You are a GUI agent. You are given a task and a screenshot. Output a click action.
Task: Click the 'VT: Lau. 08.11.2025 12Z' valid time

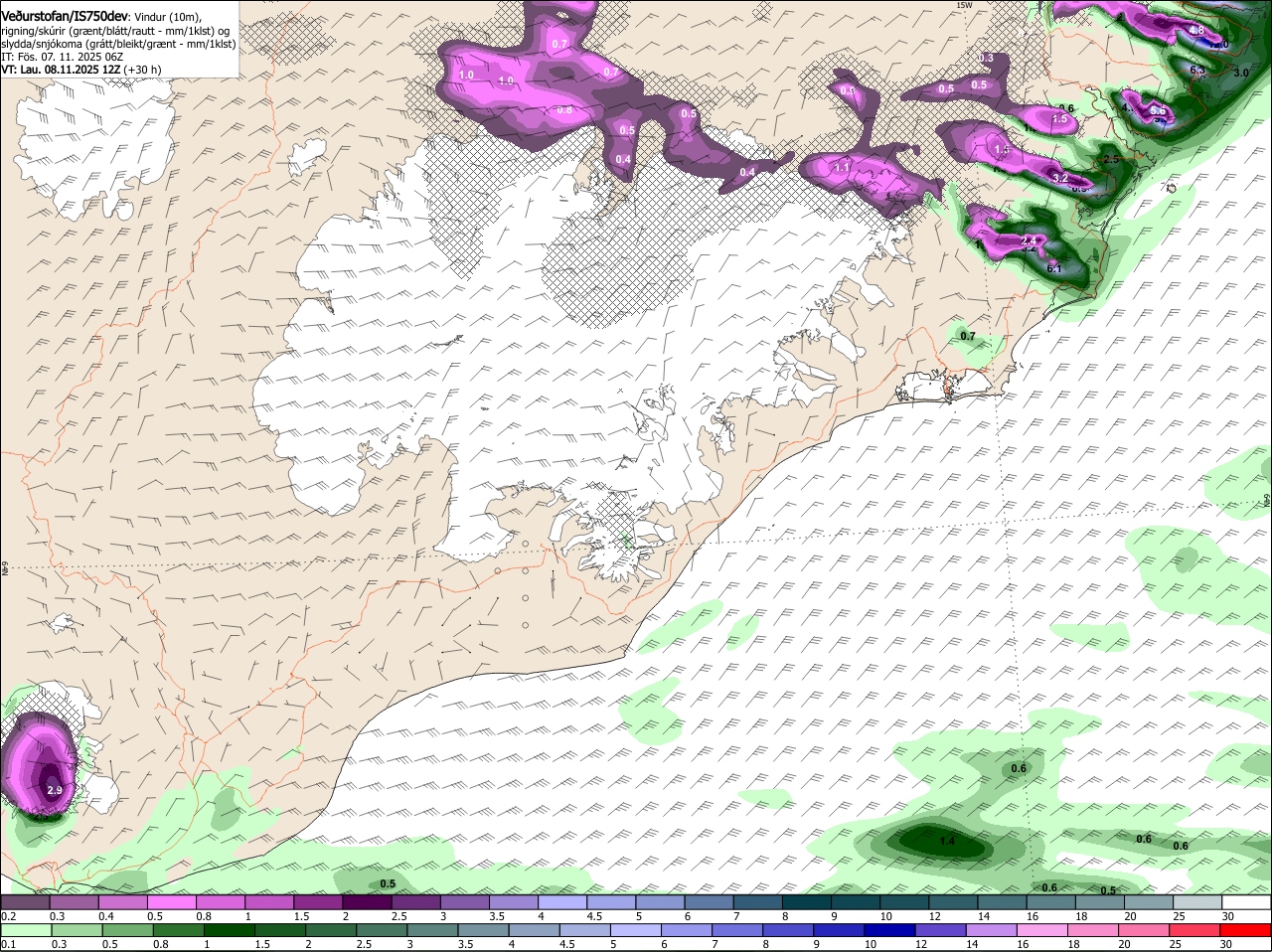(61, 70)
